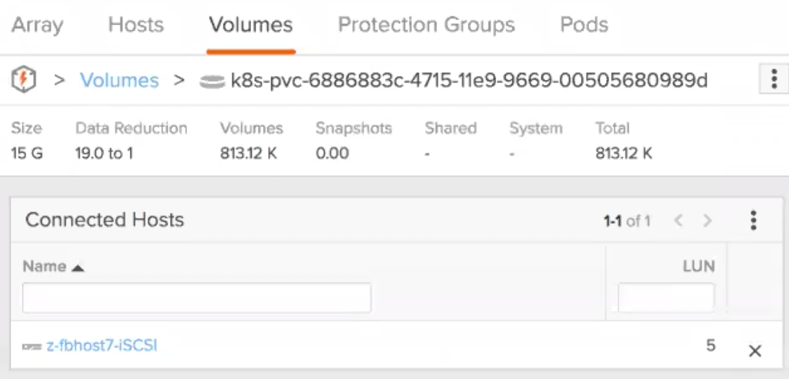The image size is (789, 379).
Task: Click the Pure Storage array home icon
Action: click(24, 81)
